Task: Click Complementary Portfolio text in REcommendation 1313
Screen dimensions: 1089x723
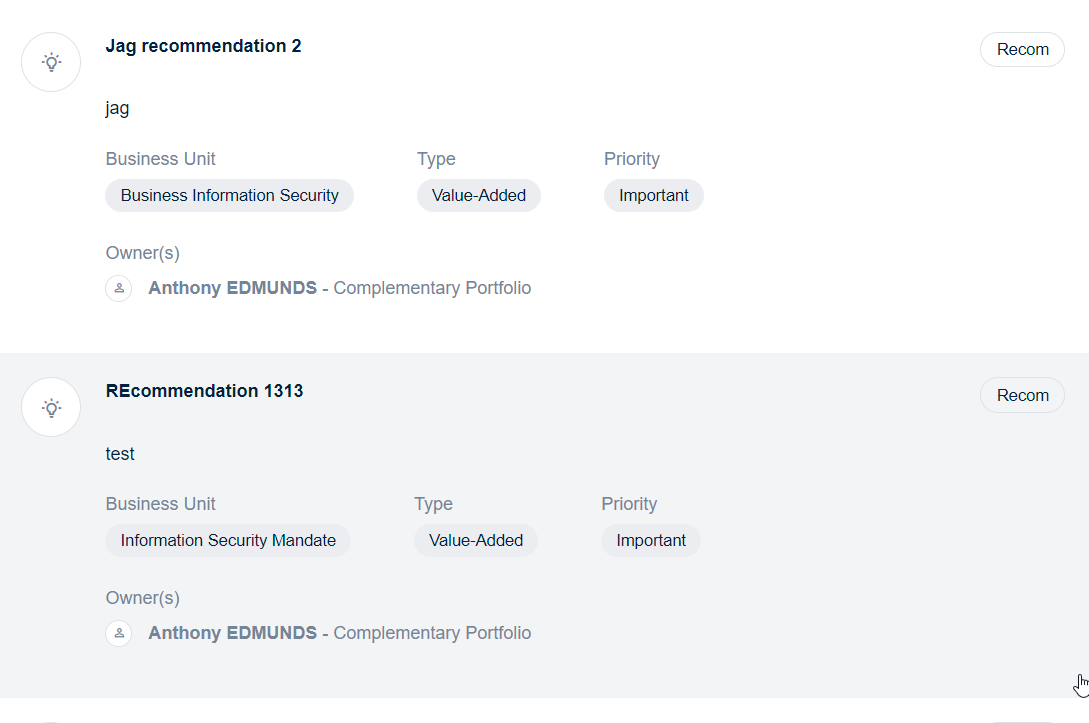Action: pyautogui.click(x=432, y=633)
